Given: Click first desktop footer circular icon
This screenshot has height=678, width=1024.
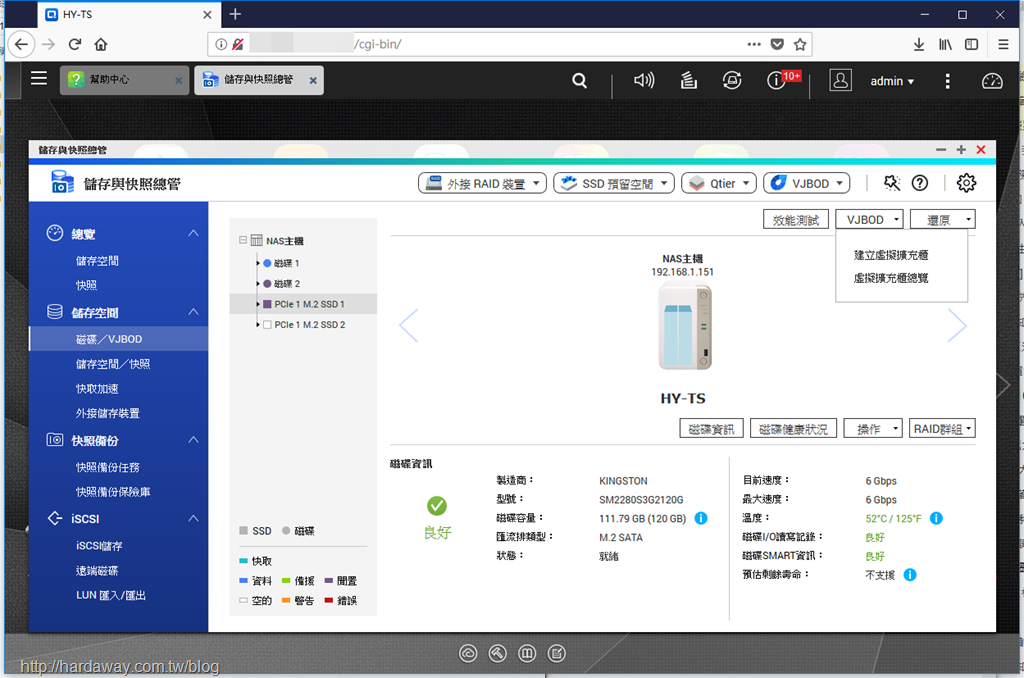Looking at the screenshot, I should [x=468, y=653].
